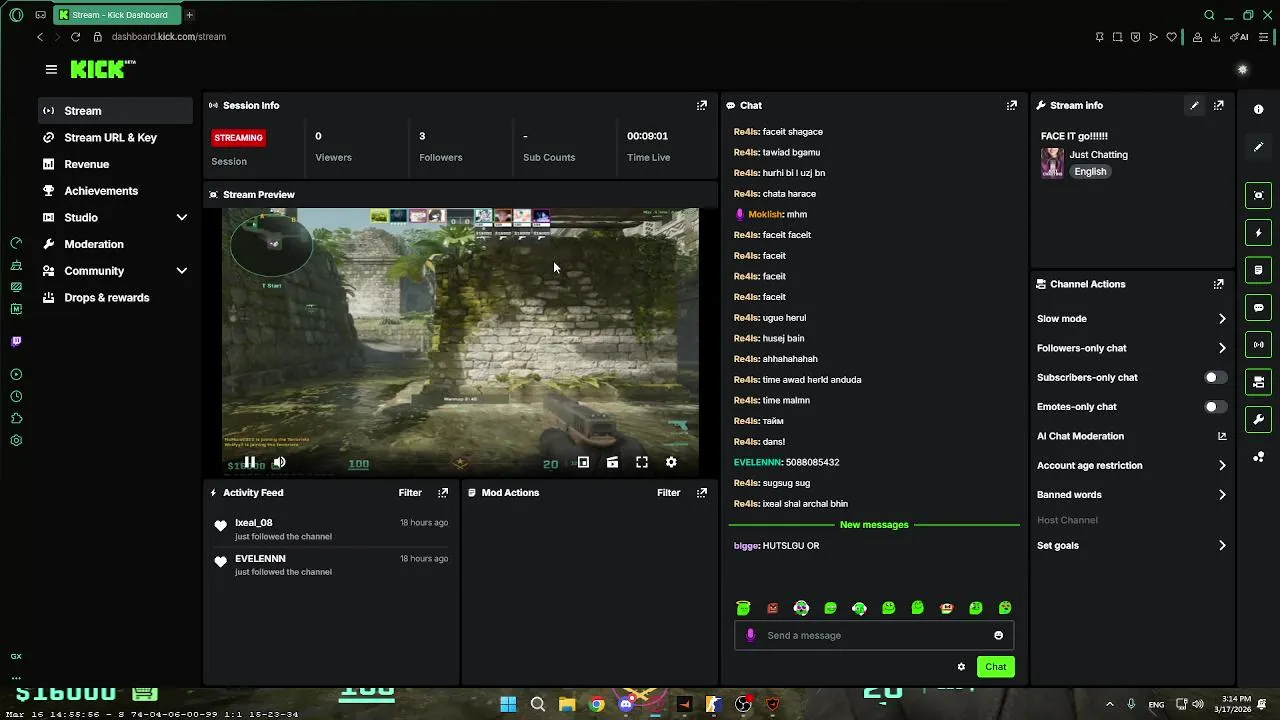
Task: Click the pencil icon in right sidebar
Action: [x=1258, y=147]
